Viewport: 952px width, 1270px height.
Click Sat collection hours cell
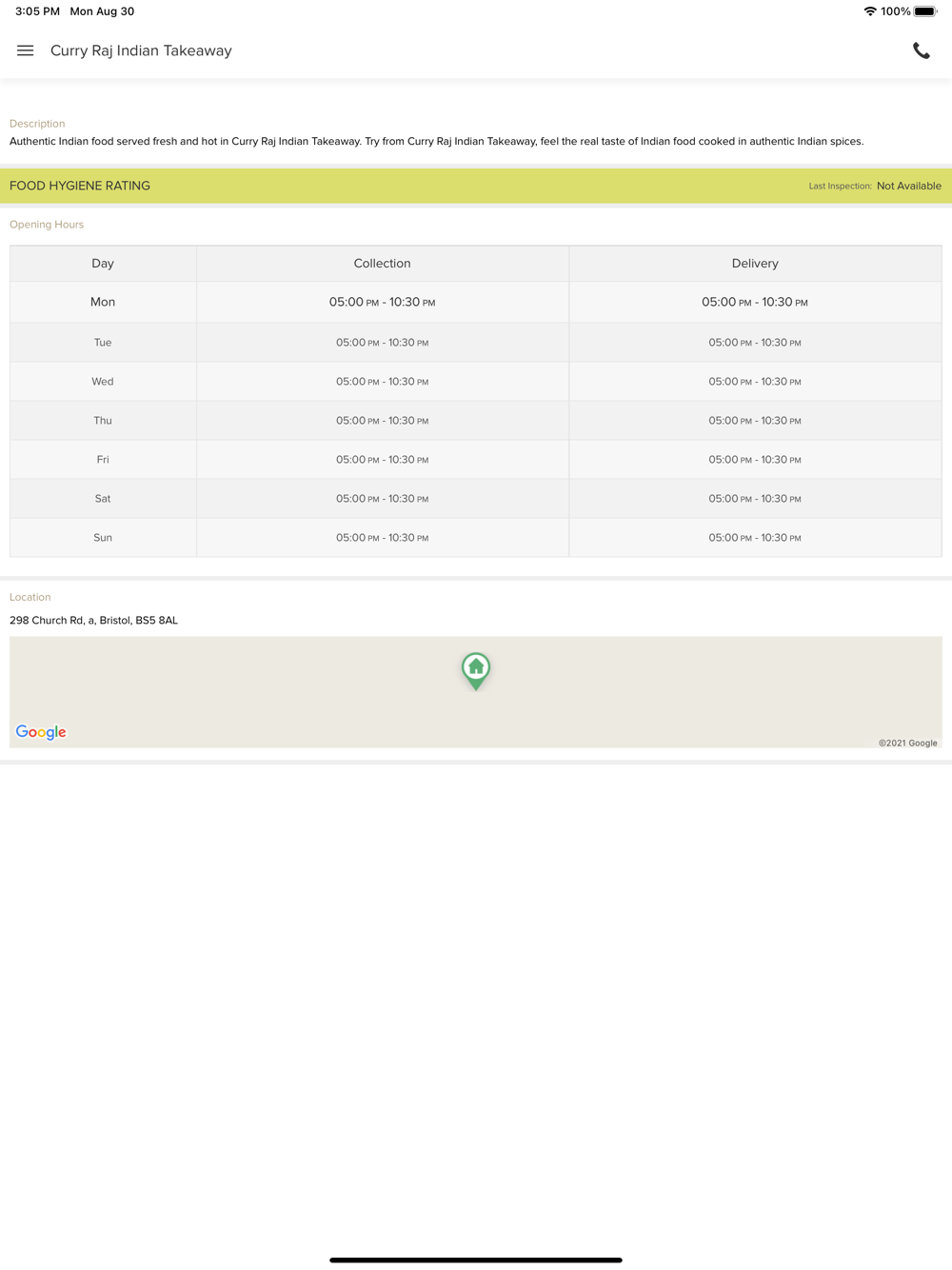point(383,499)
